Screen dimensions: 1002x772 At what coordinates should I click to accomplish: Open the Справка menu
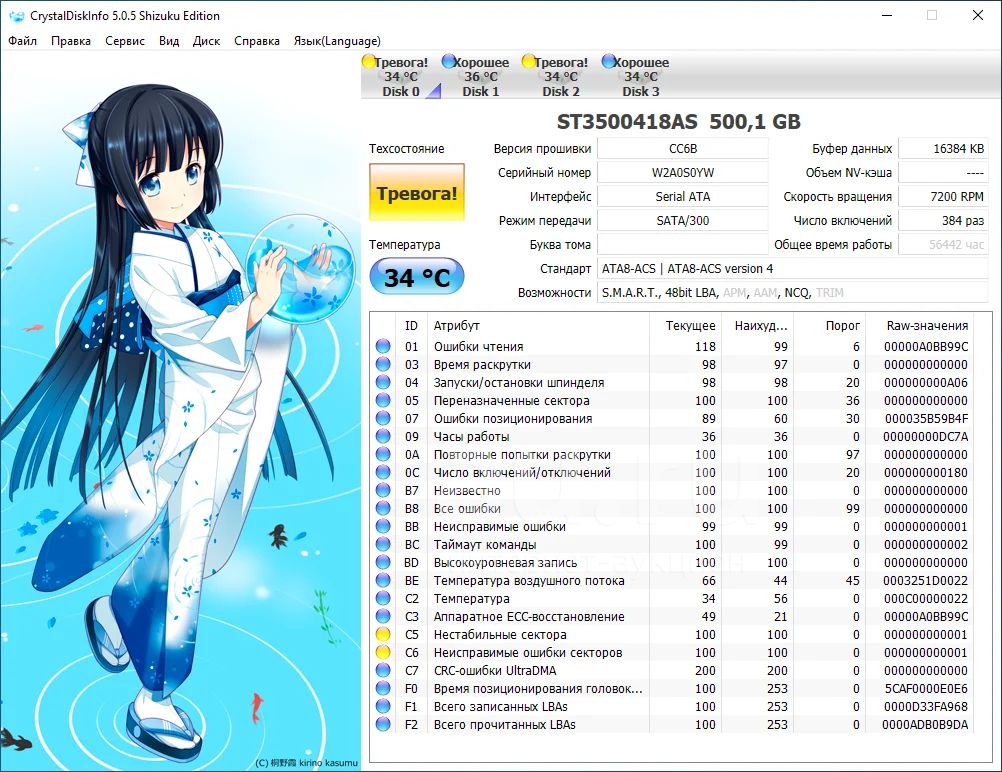(x=257, y=41)
